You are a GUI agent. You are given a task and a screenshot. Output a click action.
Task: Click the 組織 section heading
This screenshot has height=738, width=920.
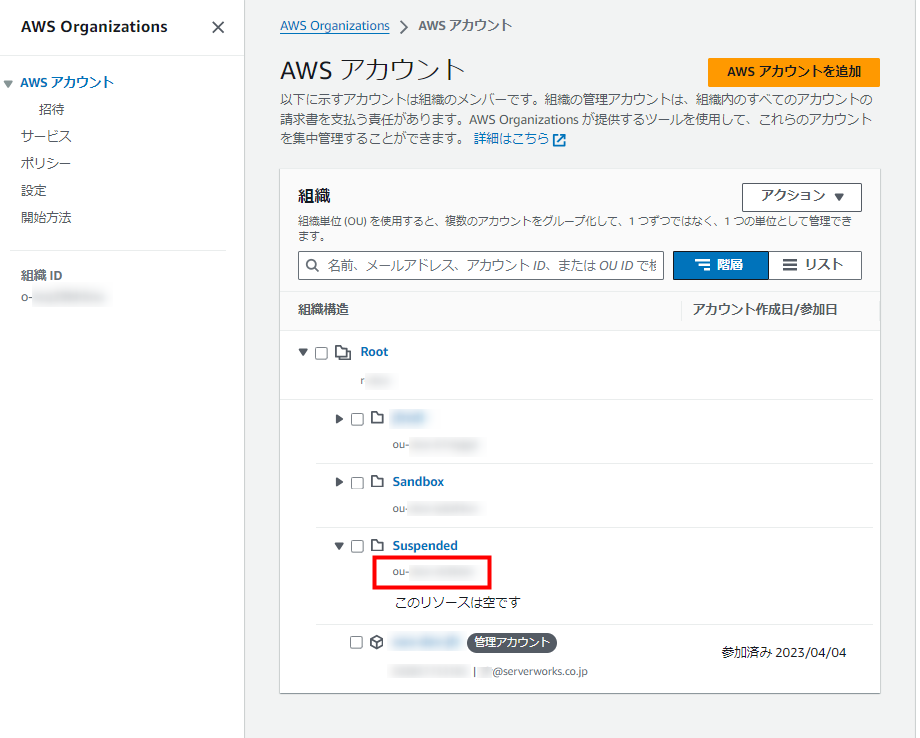tap(314, 196)
